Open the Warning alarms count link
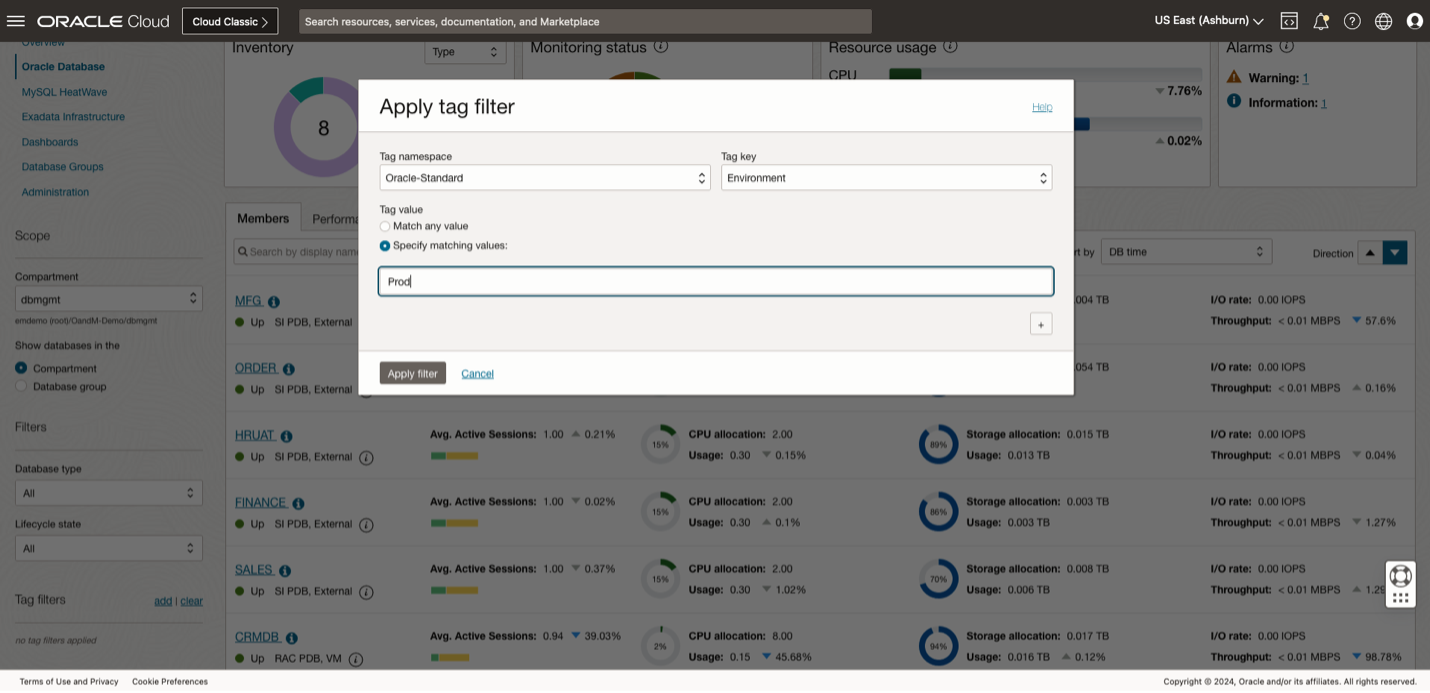Screen dimensions: 1430x693 pyautogui.click(x=1305, y=78)
